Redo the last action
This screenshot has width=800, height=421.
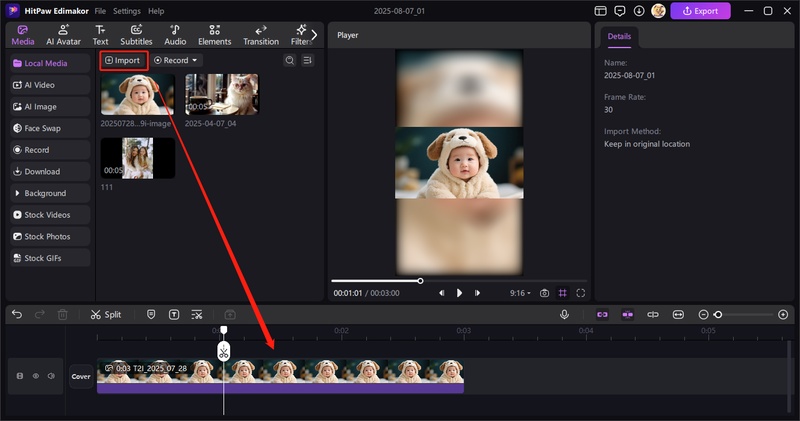[40, 314]
